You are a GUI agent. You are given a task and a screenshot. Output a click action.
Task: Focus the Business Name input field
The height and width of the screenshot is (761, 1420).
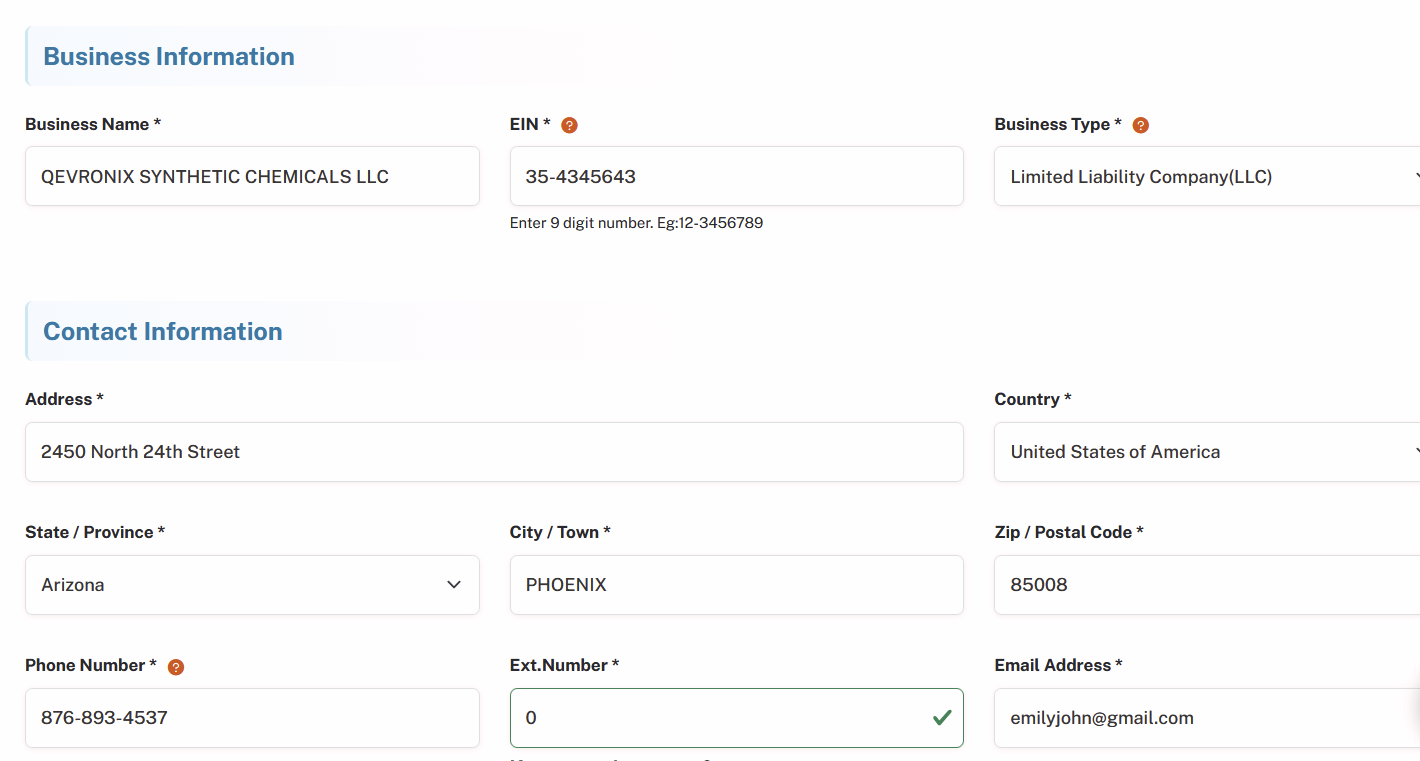pyautogui.click(x=252, y=176)
